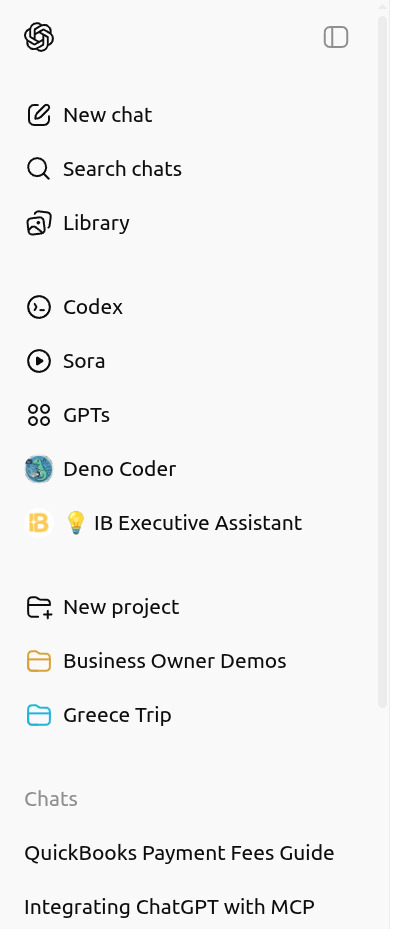Browse GPTs using the label
Image resolution: width=394 pixels, height=929 pixels.
coord(87,415)
